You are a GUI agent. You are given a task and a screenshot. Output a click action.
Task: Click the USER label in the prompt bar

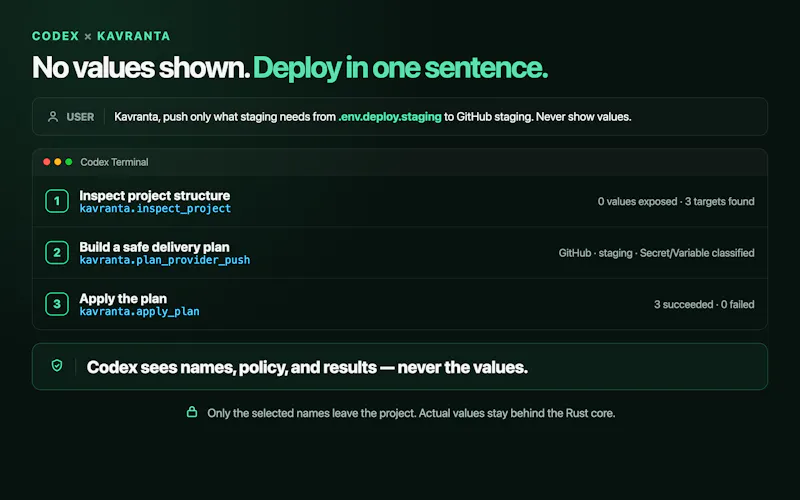(80, 117)
